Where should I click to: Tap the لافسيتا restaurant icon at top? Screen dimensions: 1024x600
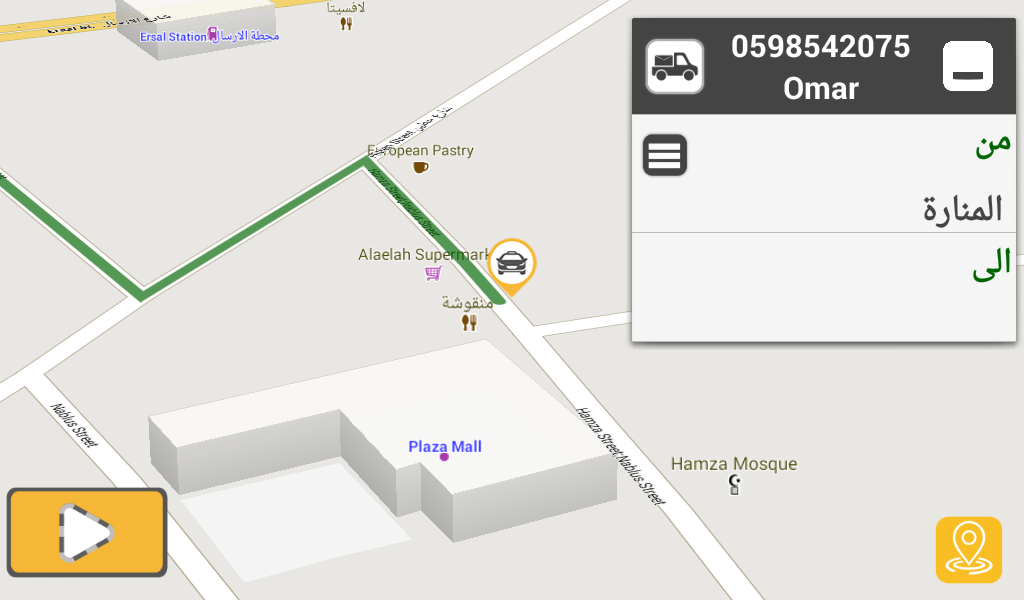pos(346,24)
